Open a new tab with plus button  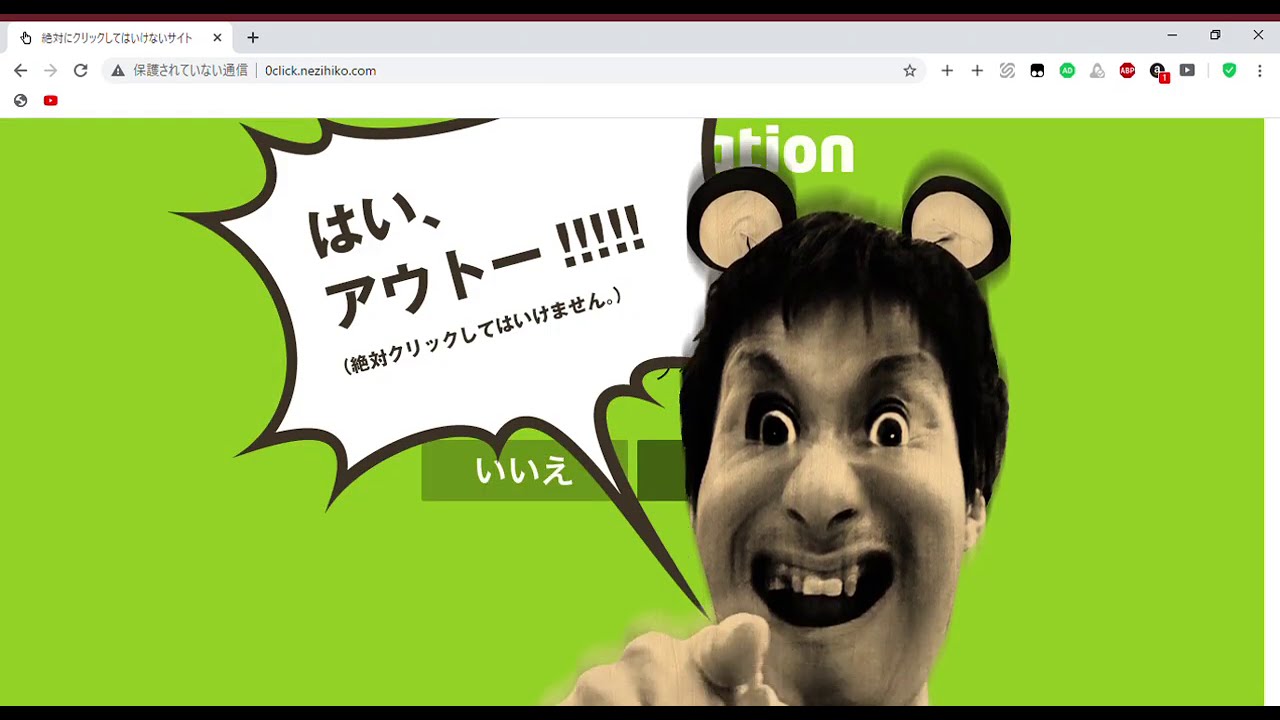point(253,38)
